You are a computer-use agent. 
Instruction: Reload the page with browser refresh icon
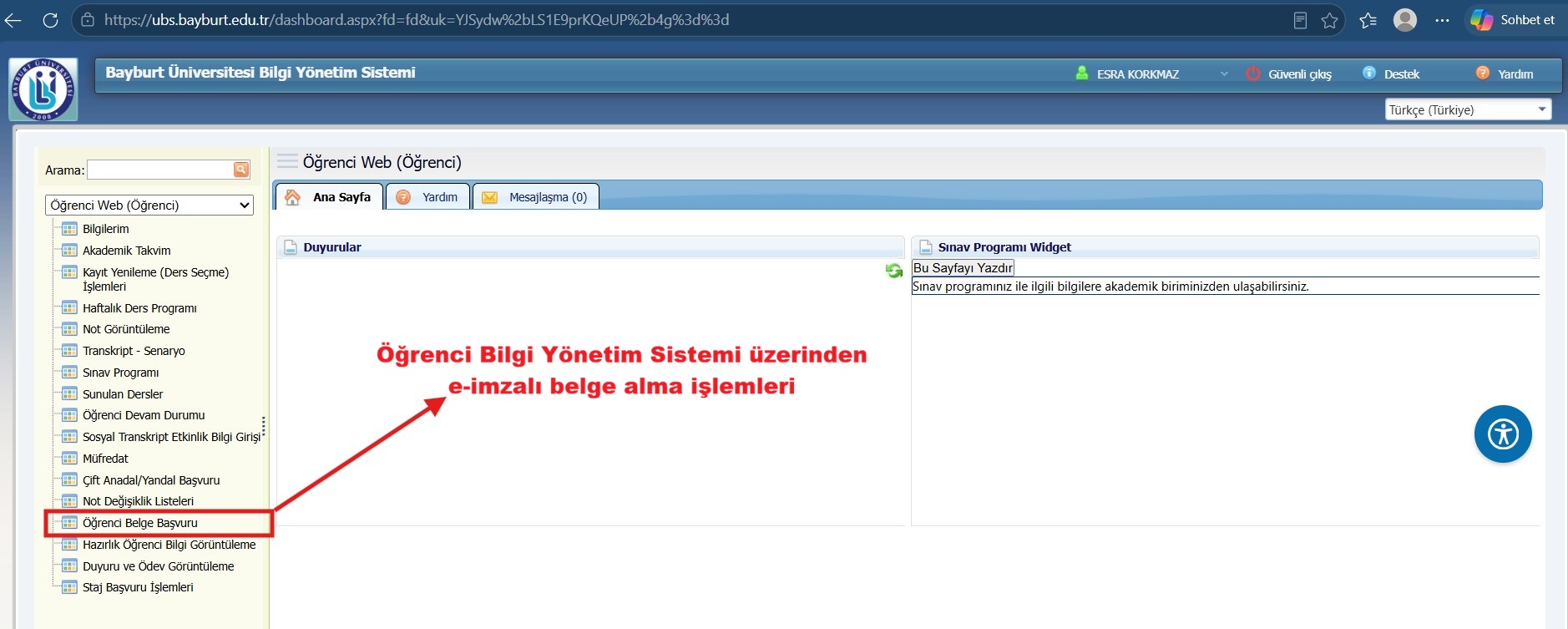click(50, 20)
